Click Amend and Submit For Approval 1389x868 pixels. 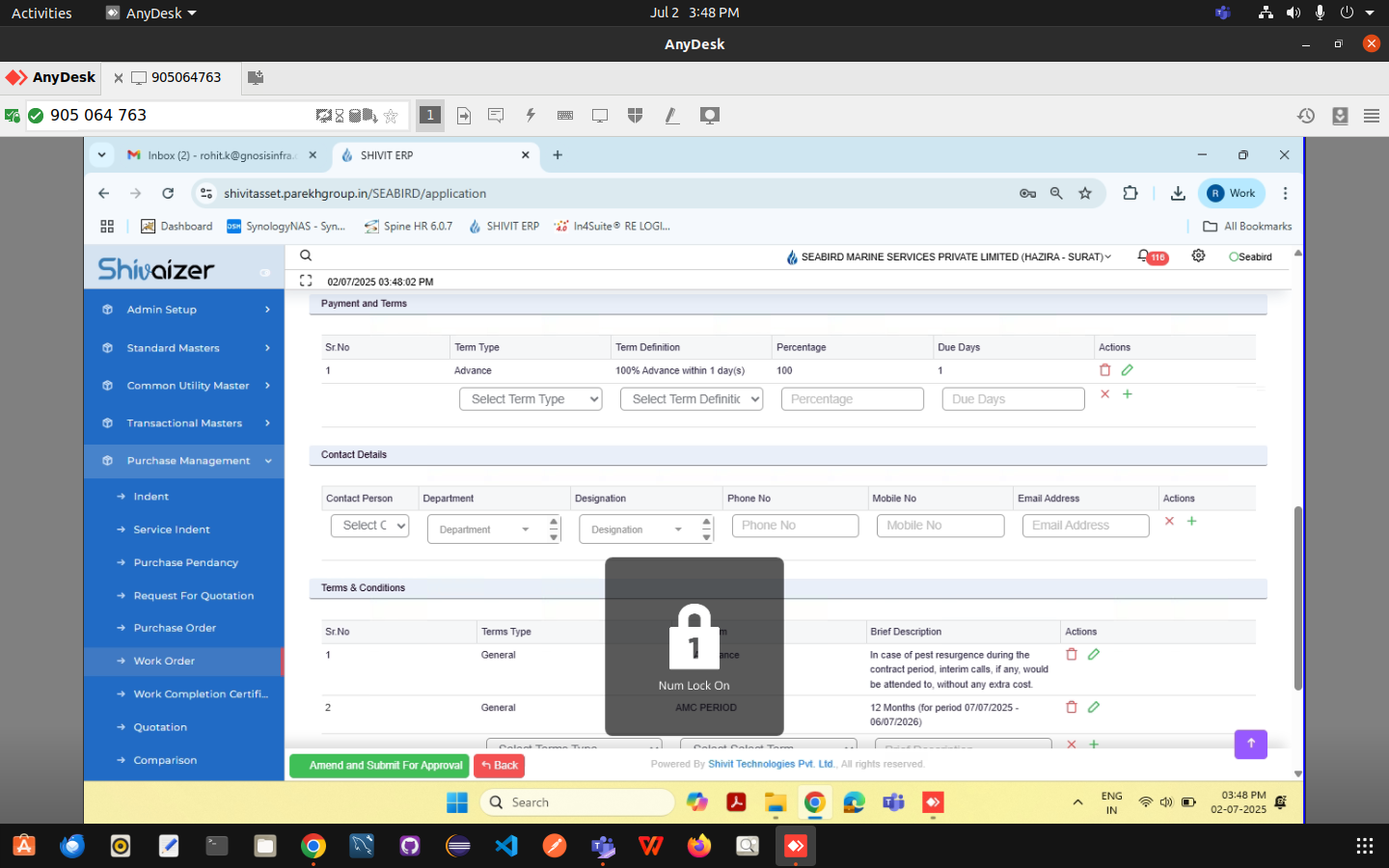pyautogui.click(x=379, y=766)
